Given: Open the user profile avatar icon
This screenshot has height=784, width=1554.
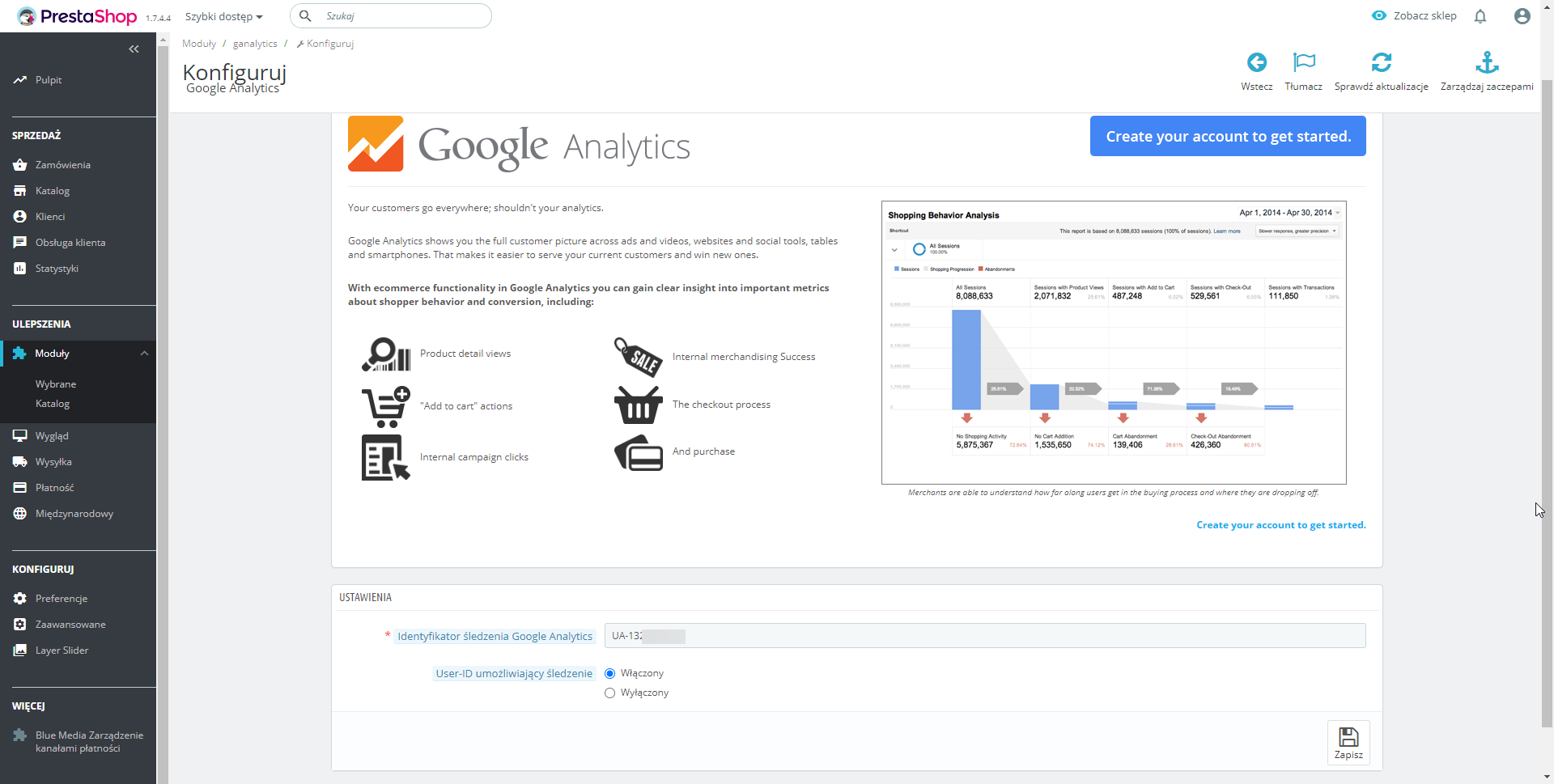Looking at the screenshot, I should [1522, 16].
